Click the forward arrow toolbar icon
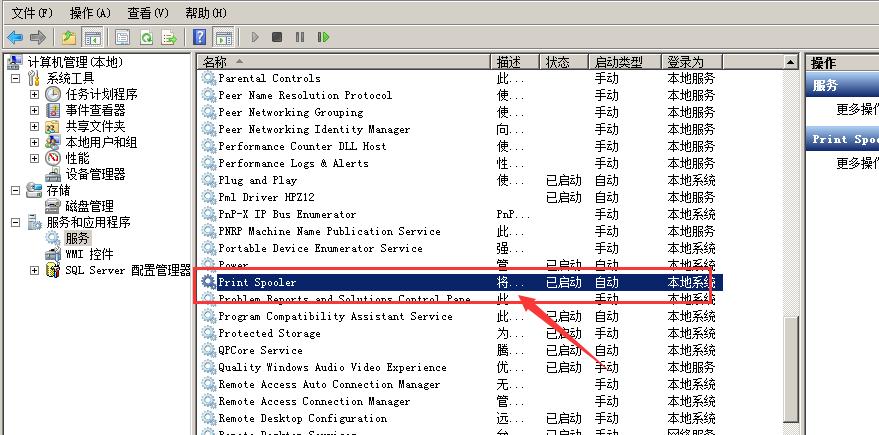Viewport: 879px width, 435px height. 38,38
